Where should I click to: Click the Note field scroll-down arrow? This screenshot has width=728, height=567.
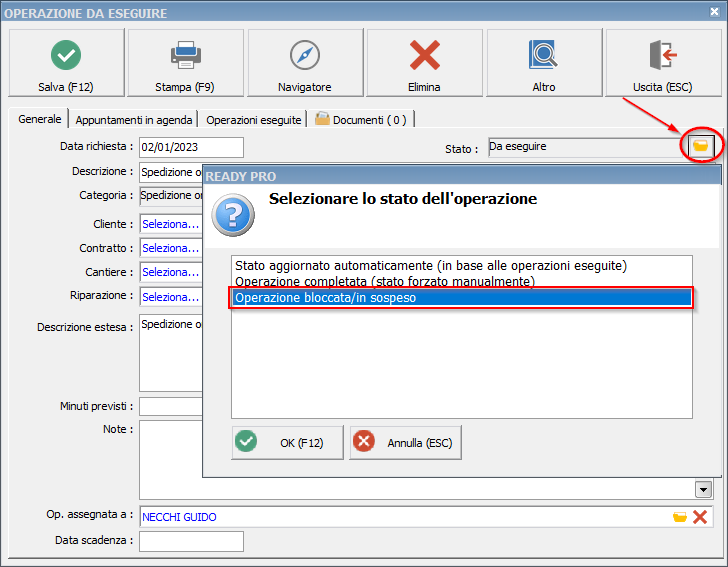pos(703,489)
